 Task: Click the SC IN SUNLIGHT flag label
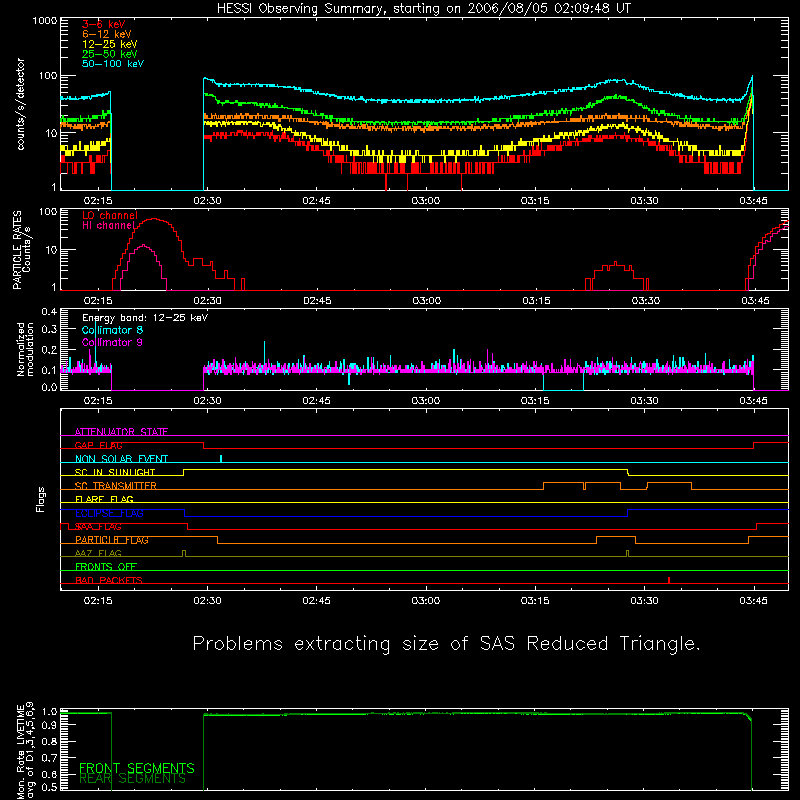click(115, 472)
